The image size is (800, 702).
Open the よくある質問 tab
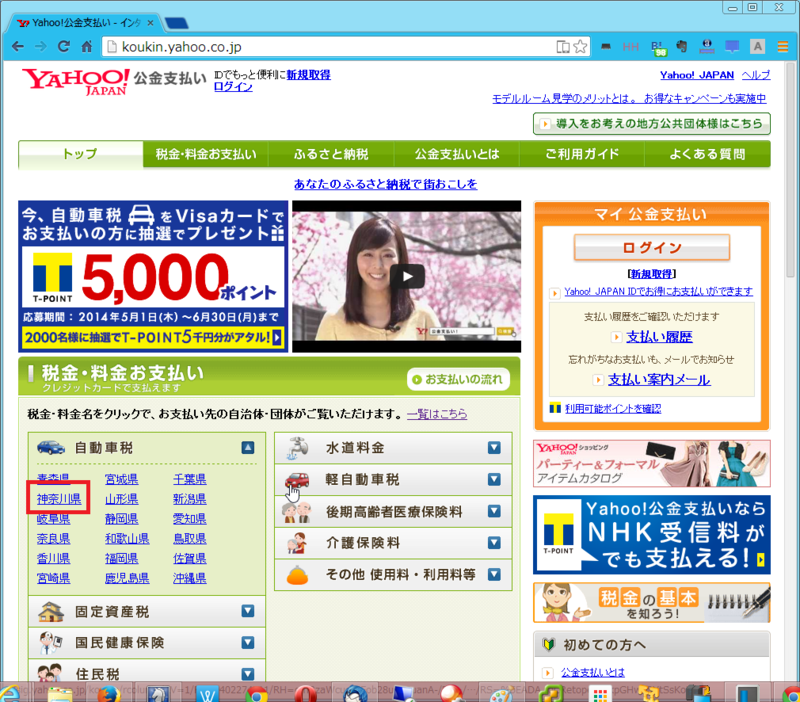click(x=708, y=154)
